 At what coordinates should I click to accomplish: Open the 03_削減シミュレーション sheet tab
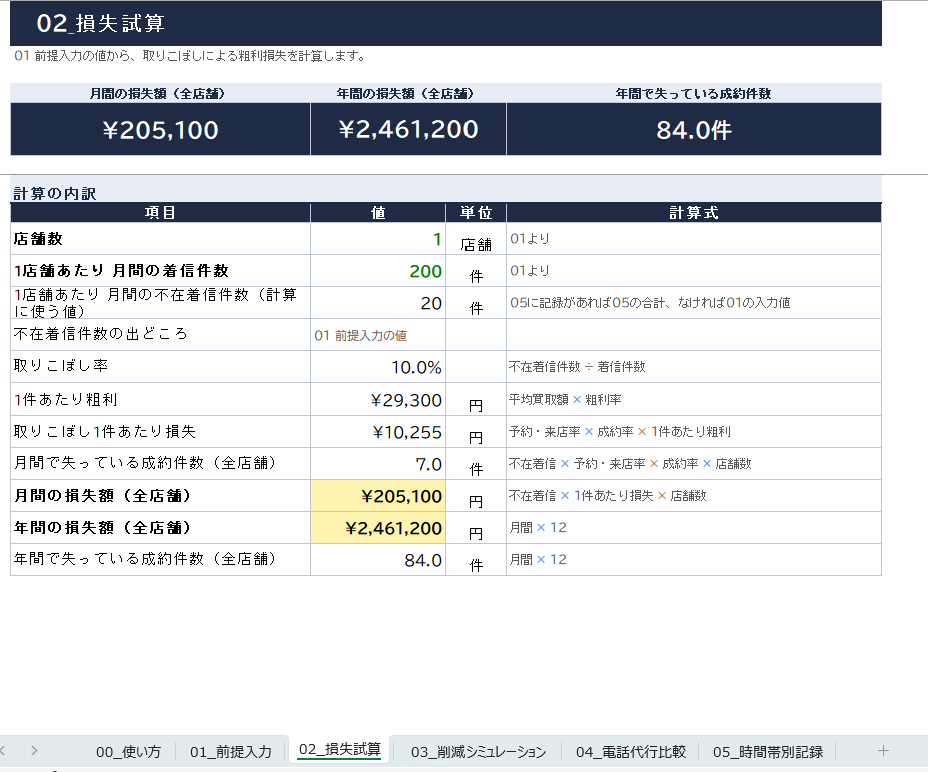(478, 752)
